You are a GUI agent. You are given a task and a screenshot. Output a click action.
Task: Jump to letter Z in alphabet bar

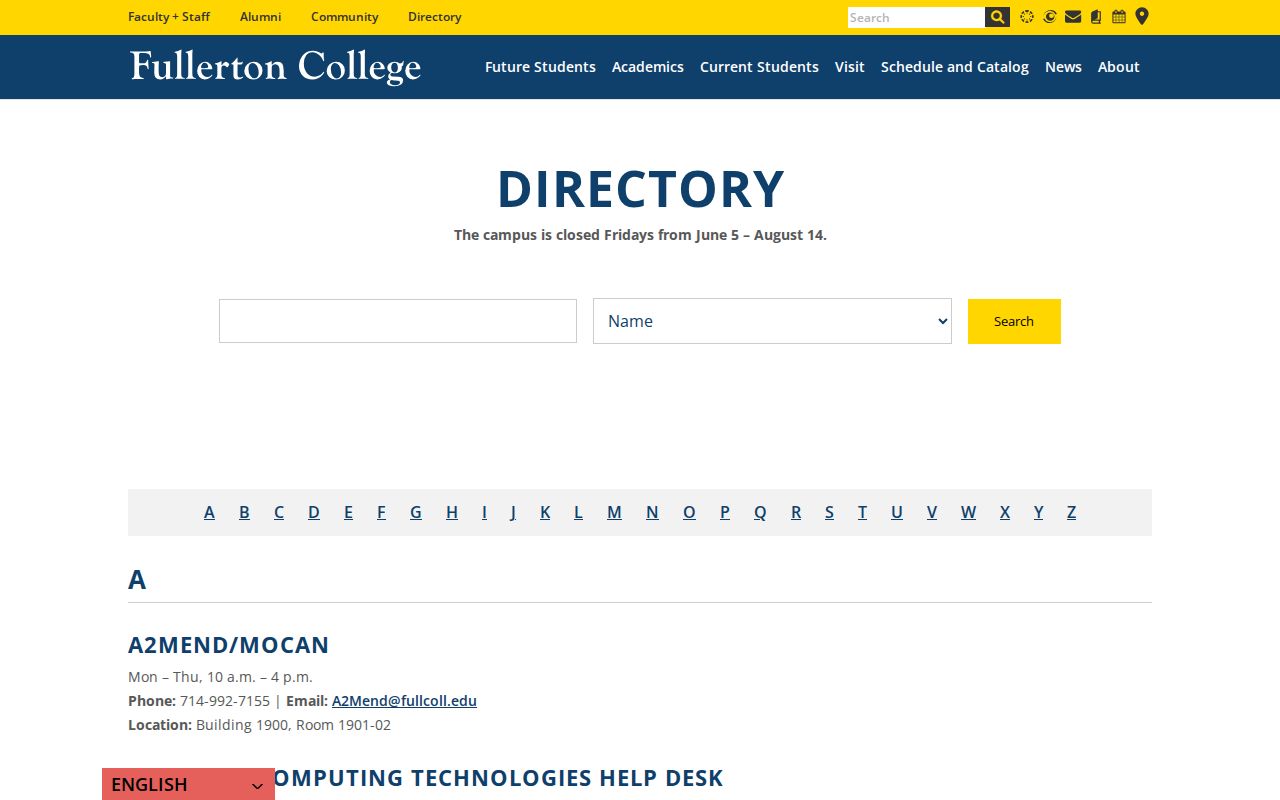[1071, 512]
